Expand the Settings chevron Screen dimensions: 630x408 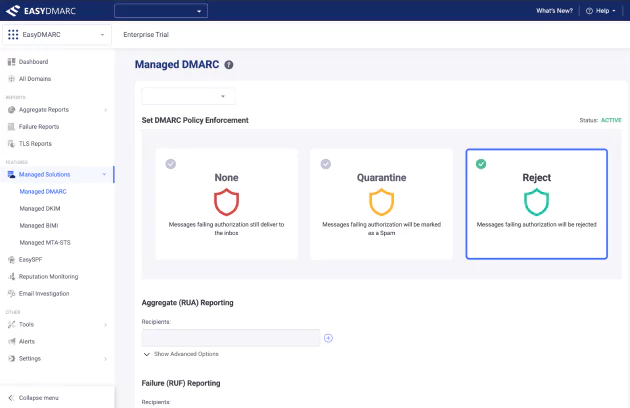pyautogui.click(x=105, y=359)
